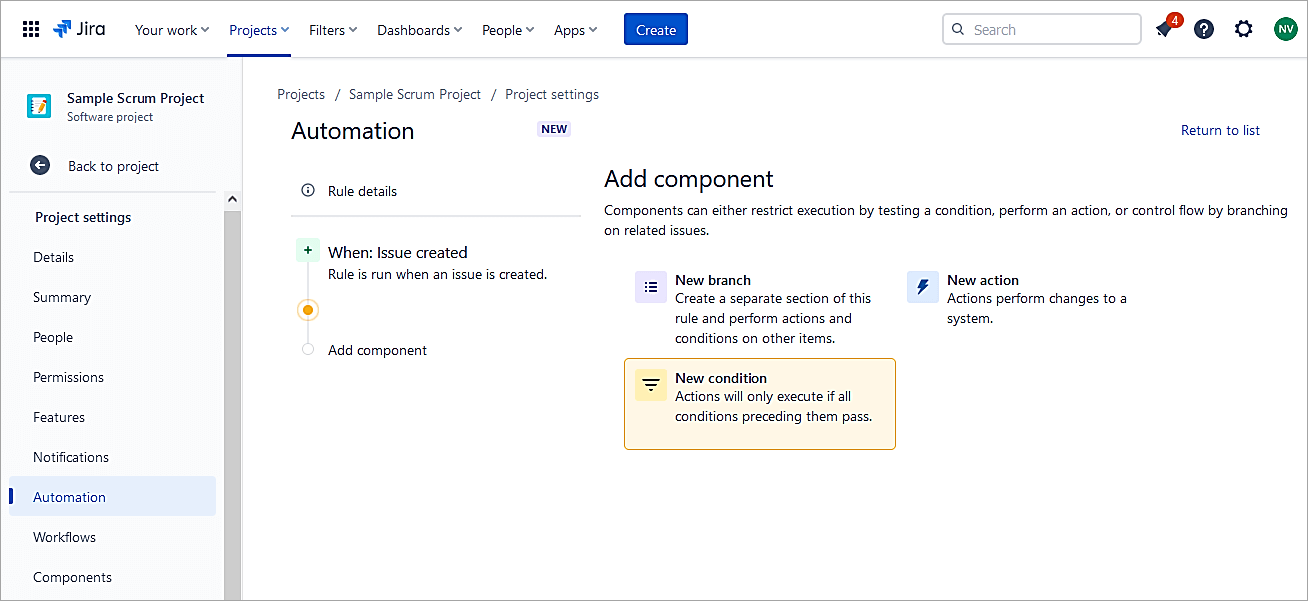This screenshot has width=1308, height=601.
Task: Select the New branch component icon
Action: click(651, 287)
